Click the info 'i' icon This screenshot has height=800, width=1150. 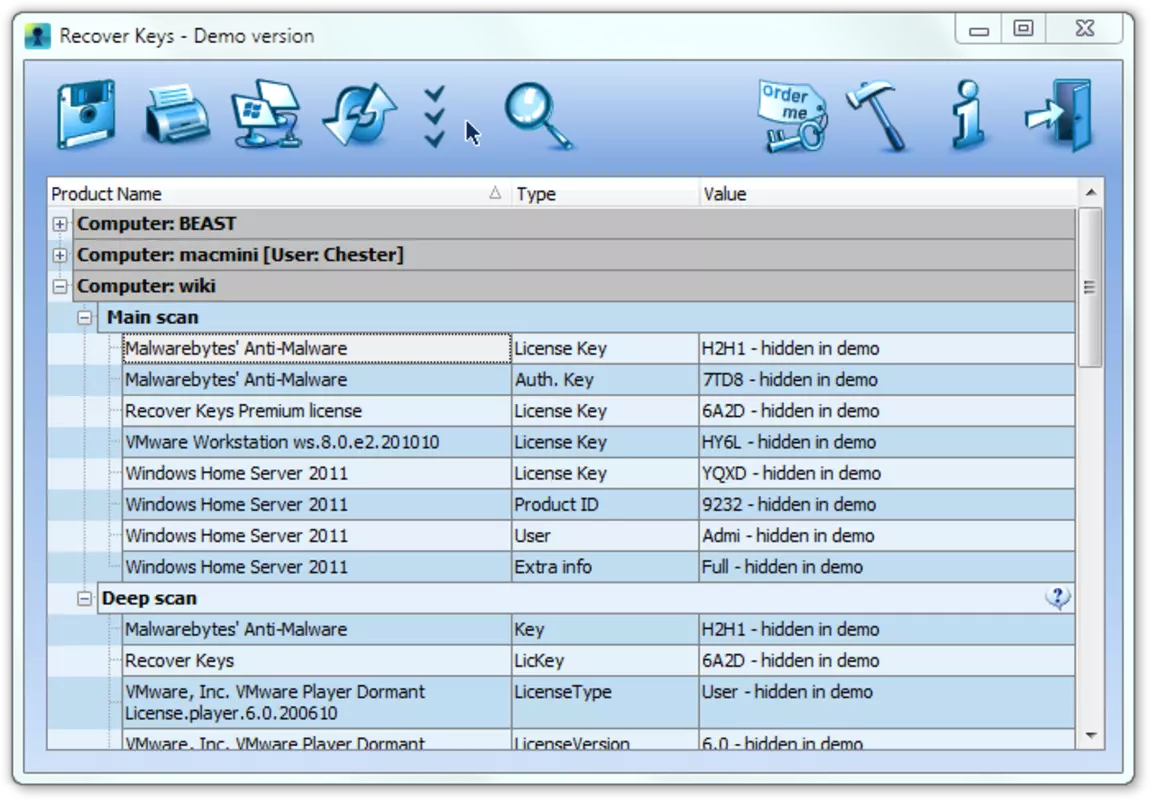(968, 116)
